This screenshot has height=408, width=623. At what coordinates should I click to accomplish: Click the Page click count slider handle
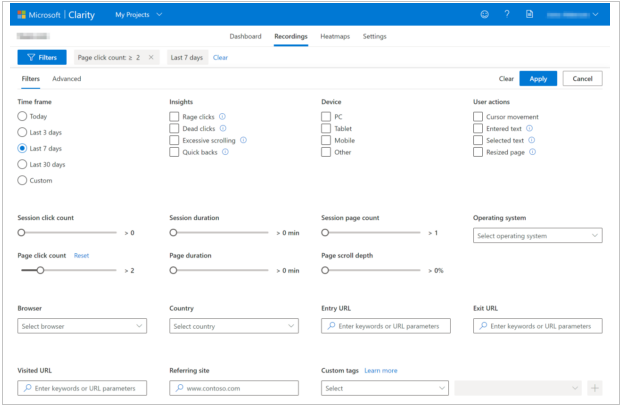[x=40, y=270]
